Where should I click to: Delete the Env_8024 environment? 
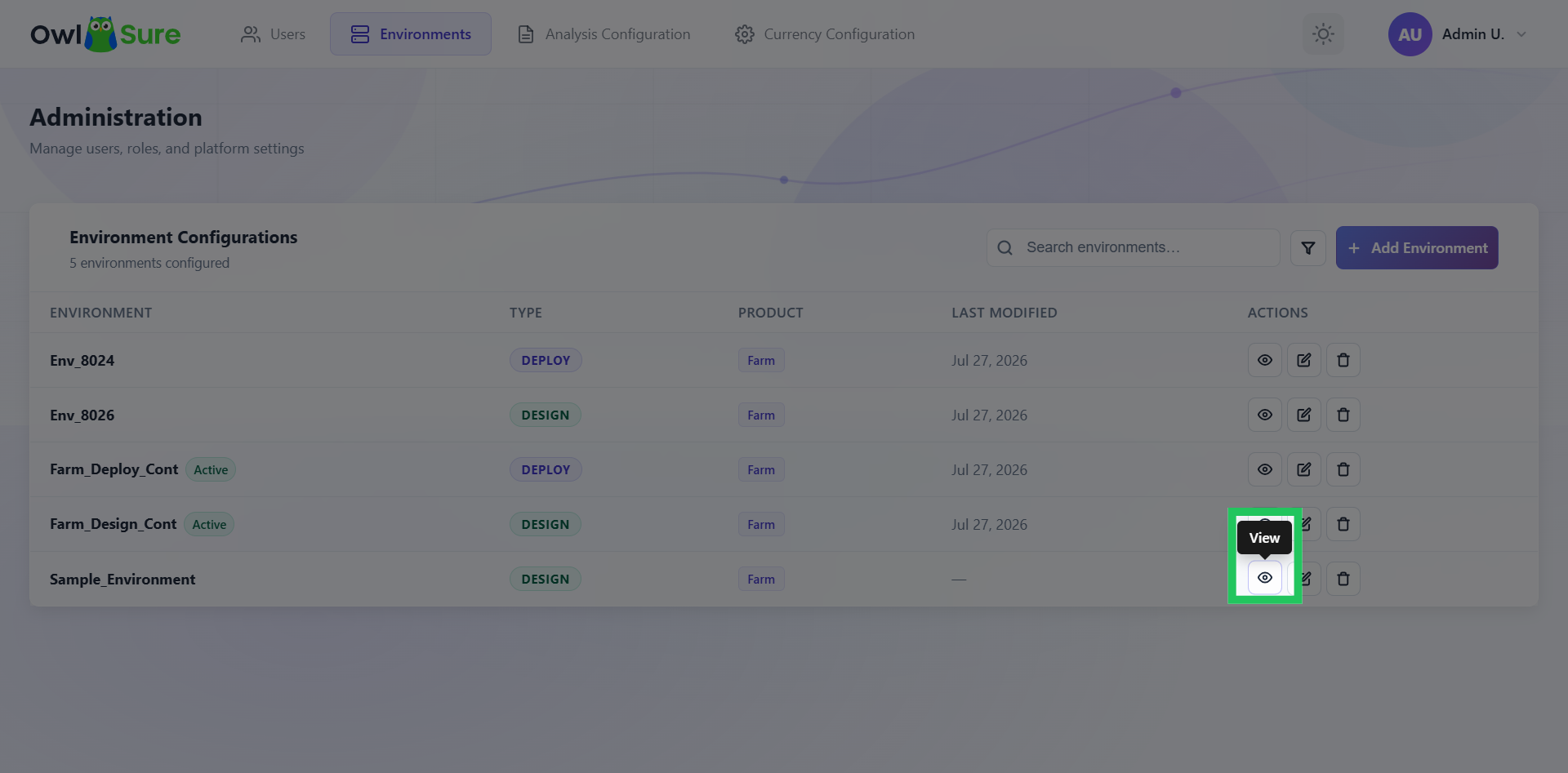(x=1343, y=360)
